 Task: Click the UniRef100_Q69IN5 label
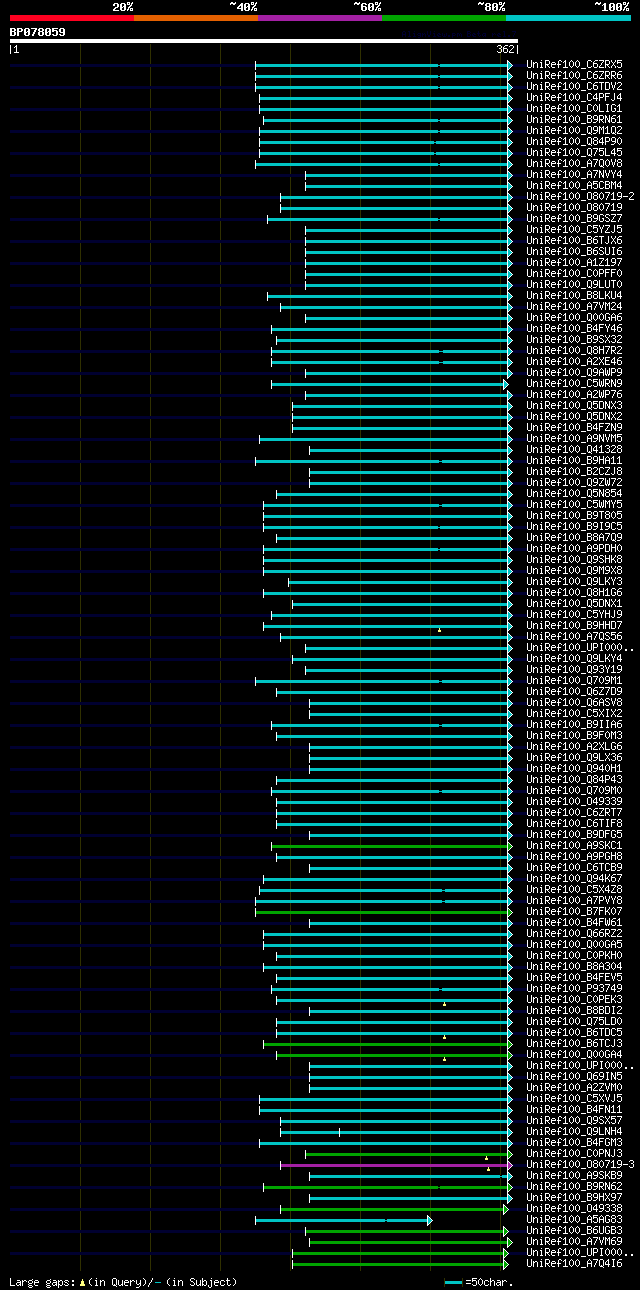pos(574,1076)
